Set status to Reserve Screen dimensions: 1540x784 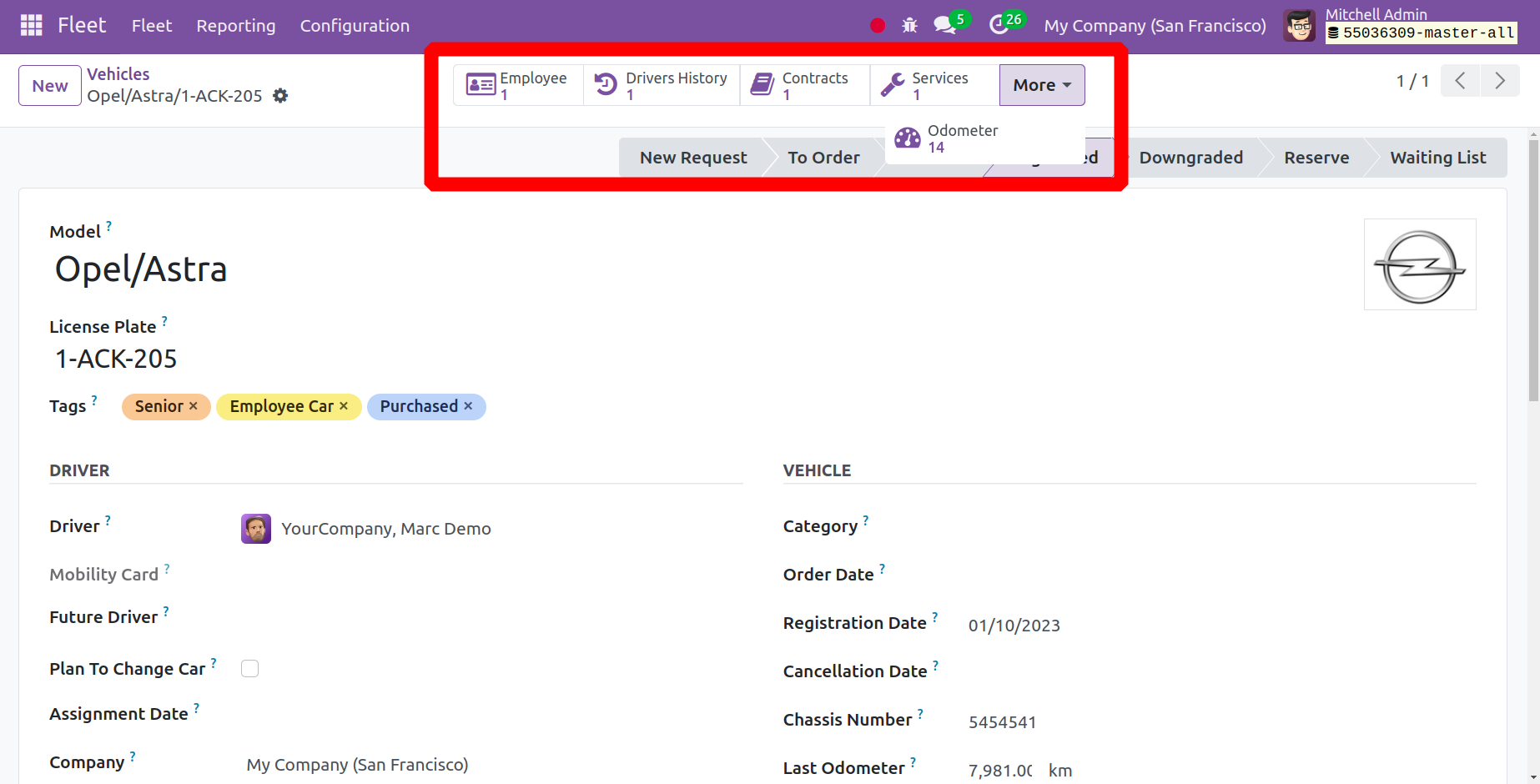[1316, 158]
